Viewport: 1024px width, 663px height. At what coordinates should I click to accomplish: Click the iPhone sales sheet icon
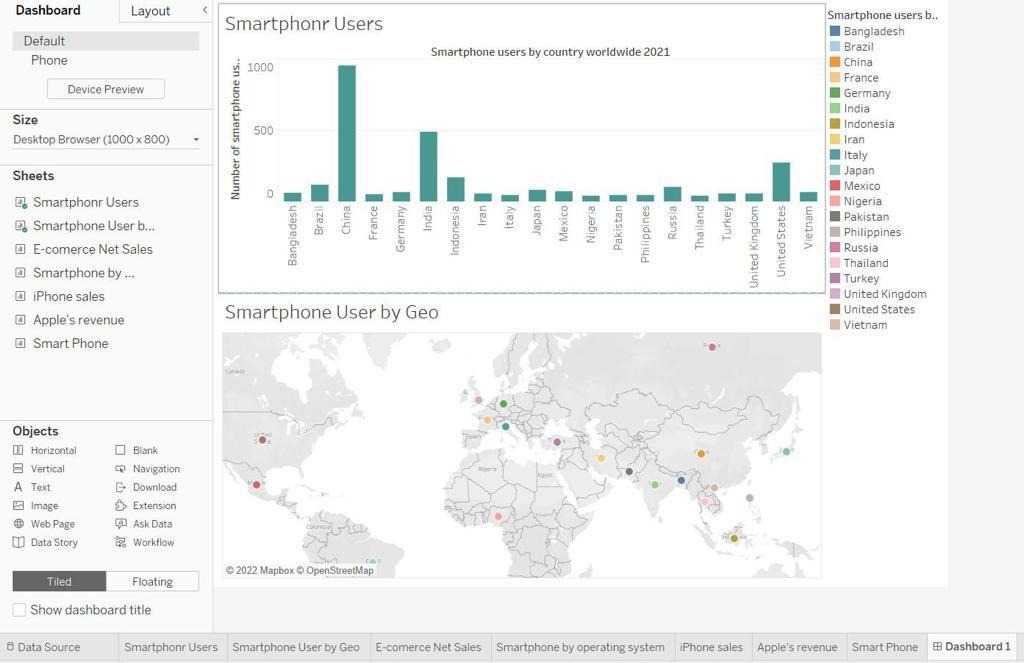pyautogui.click(x=20, y=297)
